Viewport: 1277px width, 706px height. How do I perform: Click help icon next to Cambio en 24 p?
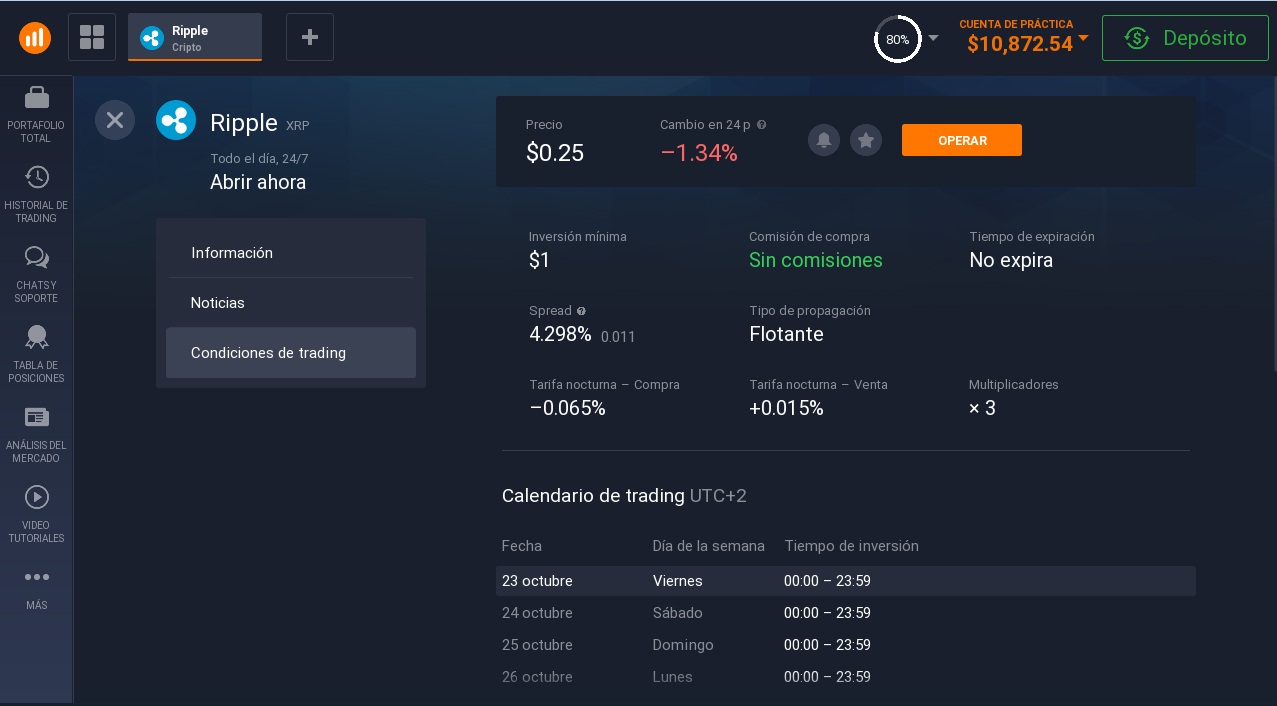[x=762, y=125]
